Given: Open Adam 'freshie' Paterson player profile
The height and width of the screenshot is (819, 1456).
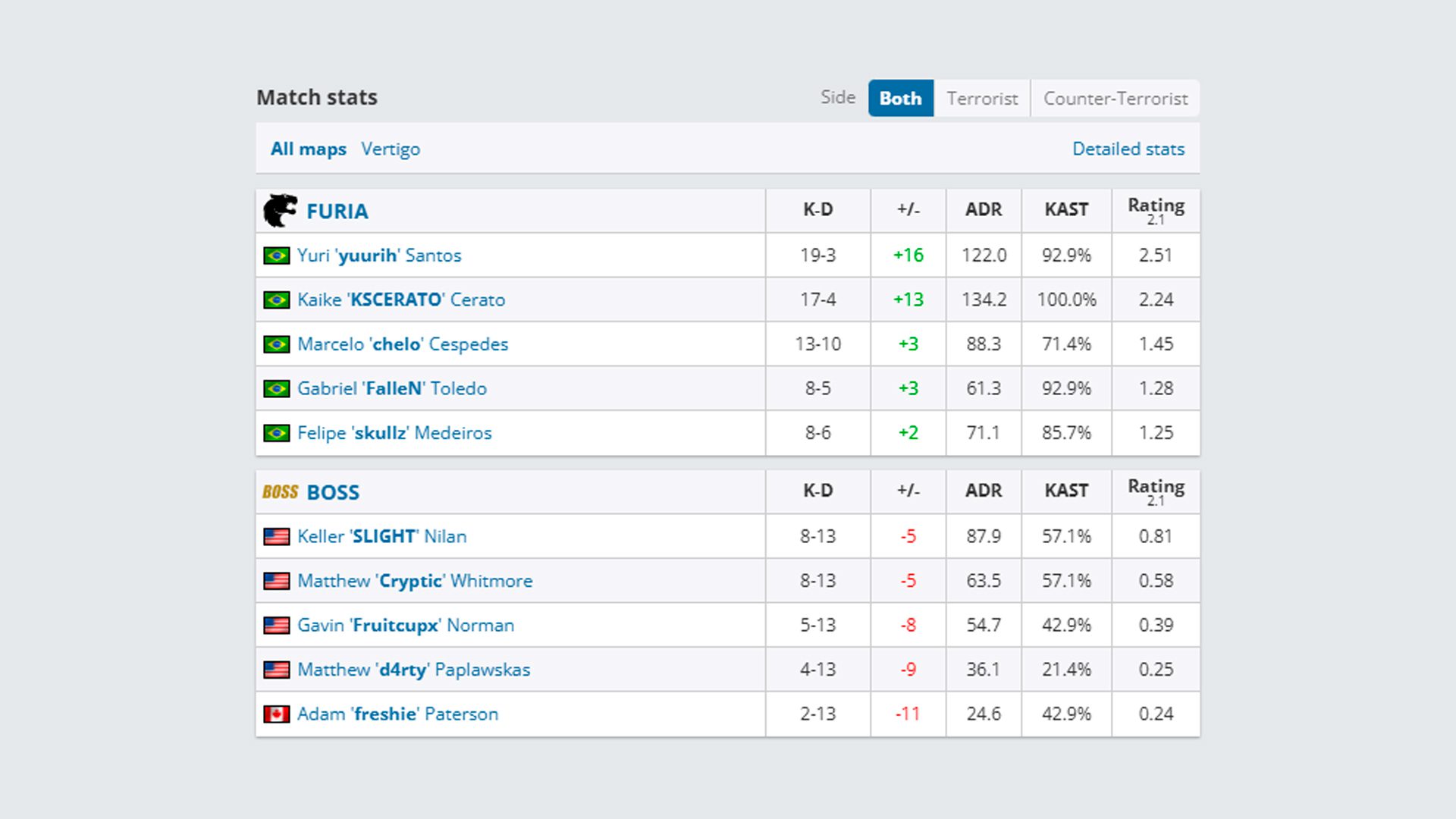Looking at the screenshot, I should pos(397,714).
